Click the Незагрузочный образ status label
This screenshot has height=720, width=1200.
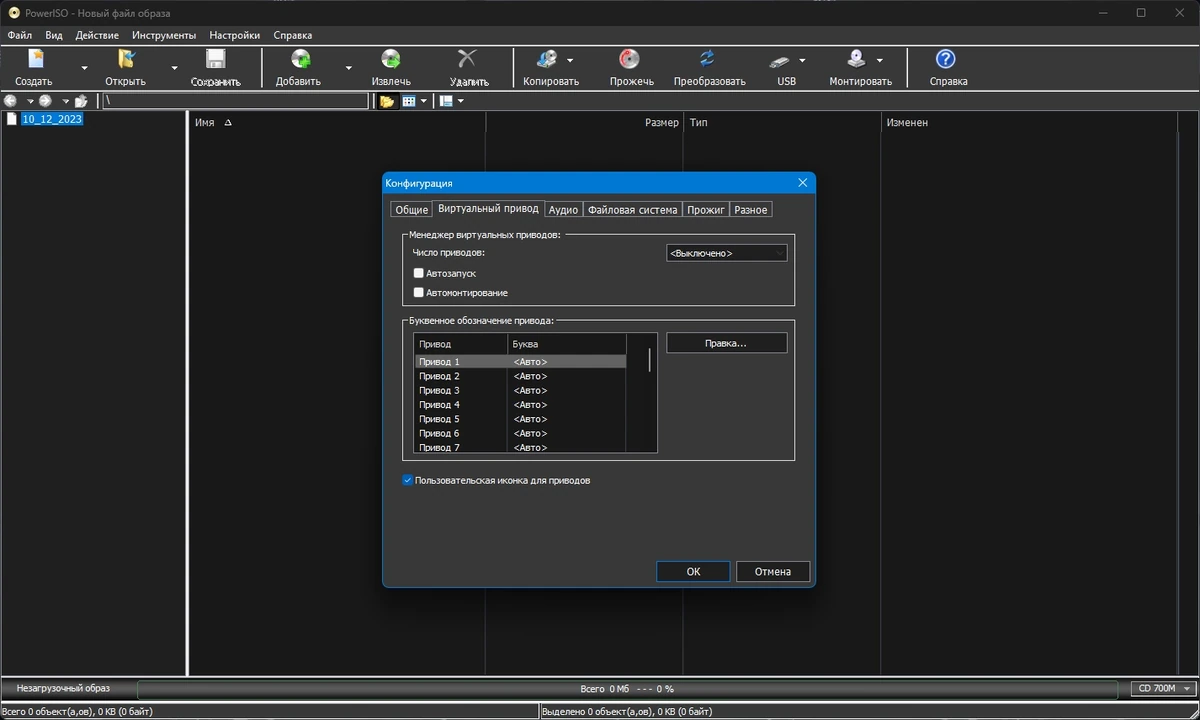tap(63, 688)
